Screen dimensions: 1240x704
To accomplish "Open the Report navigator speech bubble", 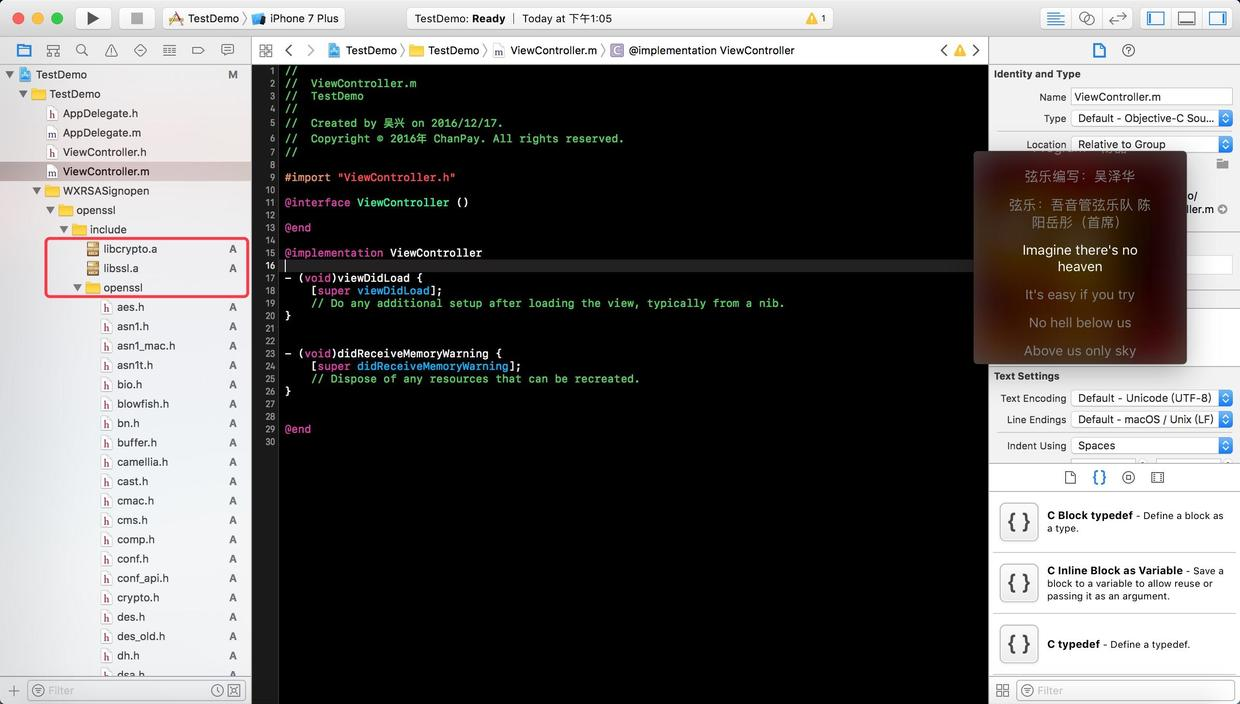I will click(x=228, y=50).
